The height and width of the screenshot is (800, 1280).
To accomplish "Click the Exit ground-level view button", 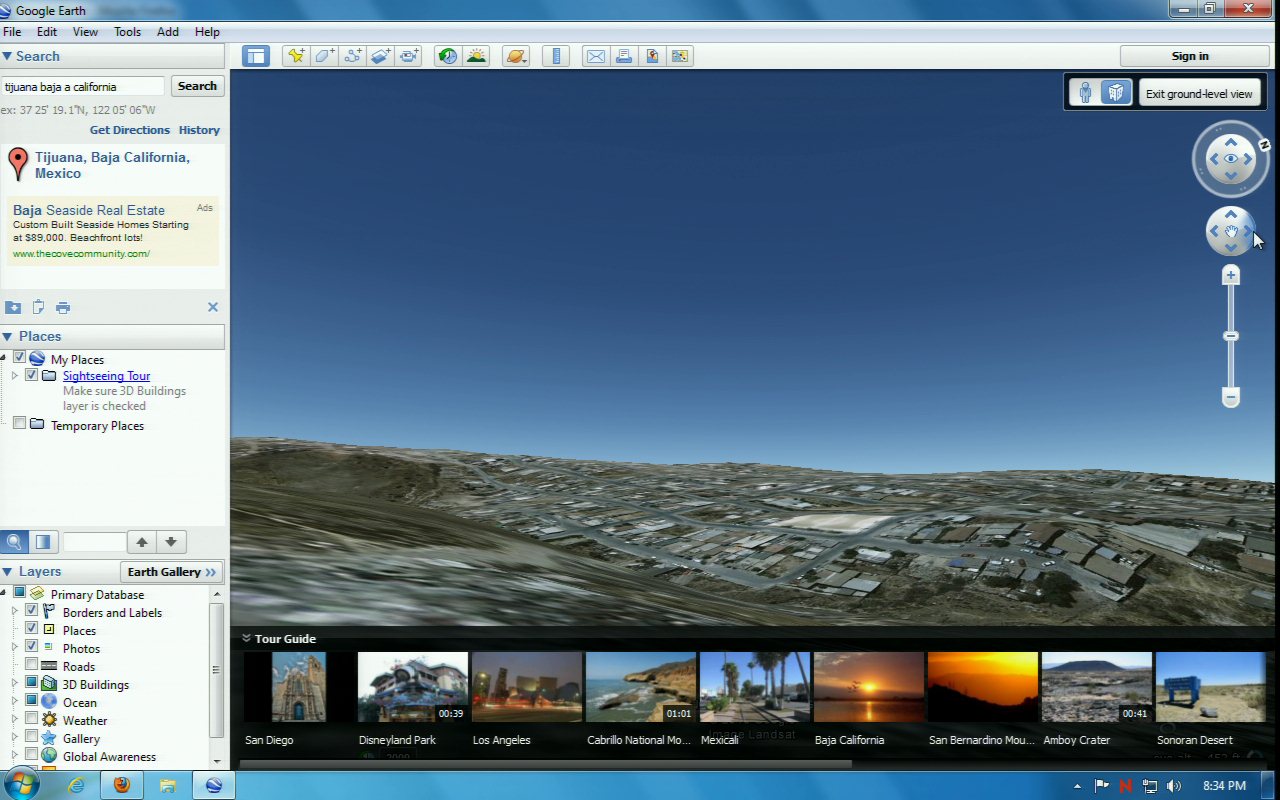I will pos(1198,93).
